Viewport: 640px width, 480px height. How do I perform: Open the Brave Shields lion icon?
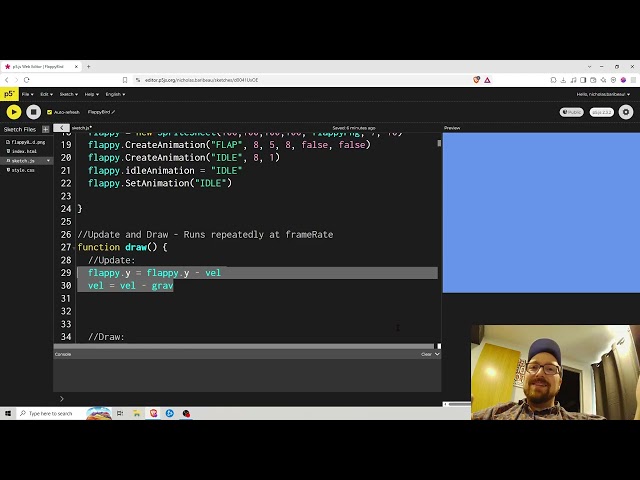[x=476, y=80]
